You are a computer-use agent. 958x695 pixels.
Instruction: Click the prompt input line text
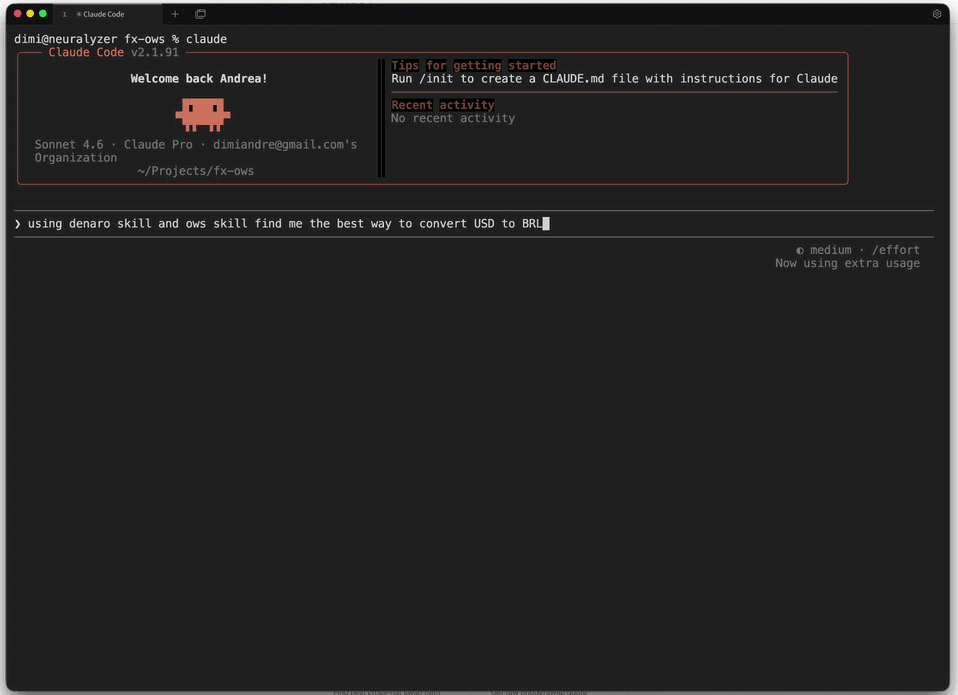pos(285,224)
